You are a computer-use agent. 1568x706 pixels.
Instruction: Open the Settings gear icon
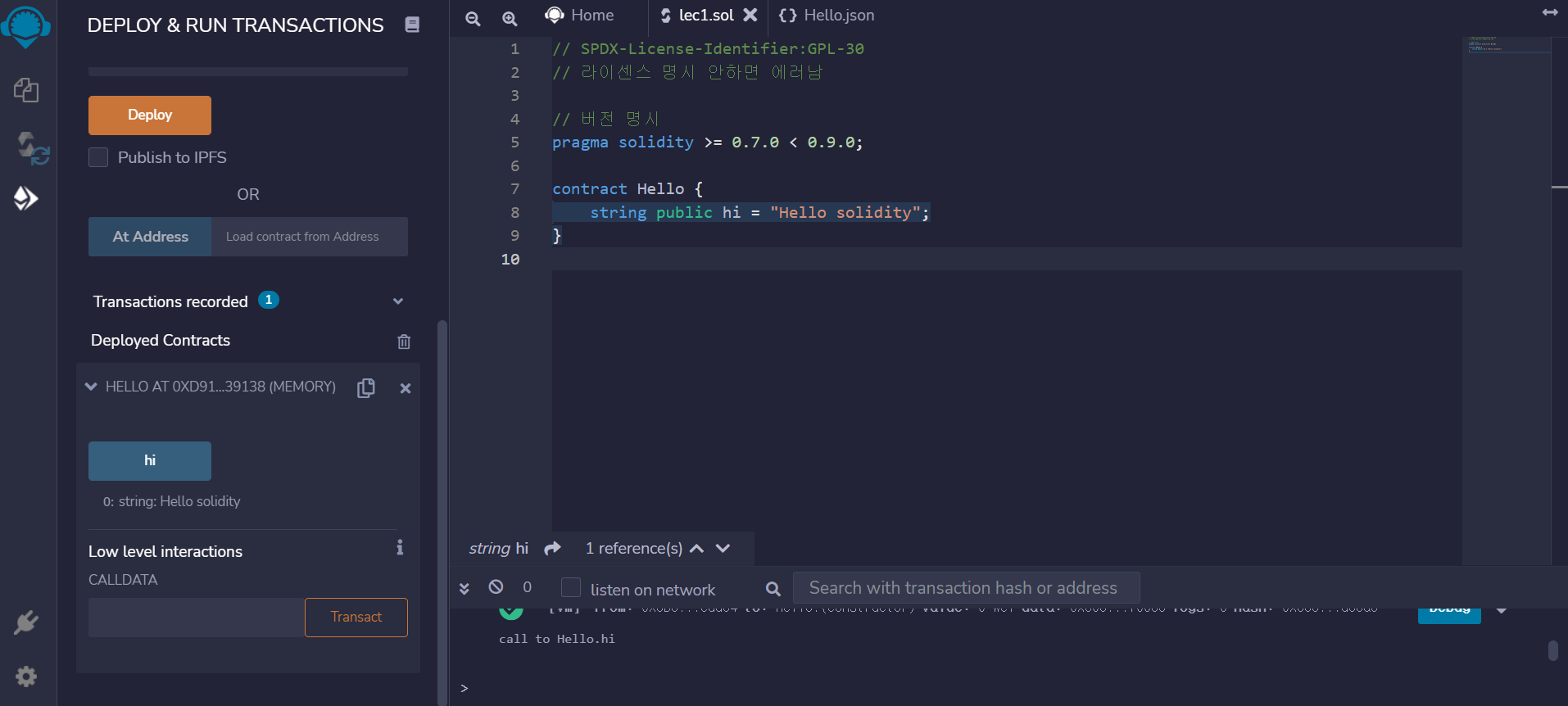pyautogui.click(x=26, y=677)
